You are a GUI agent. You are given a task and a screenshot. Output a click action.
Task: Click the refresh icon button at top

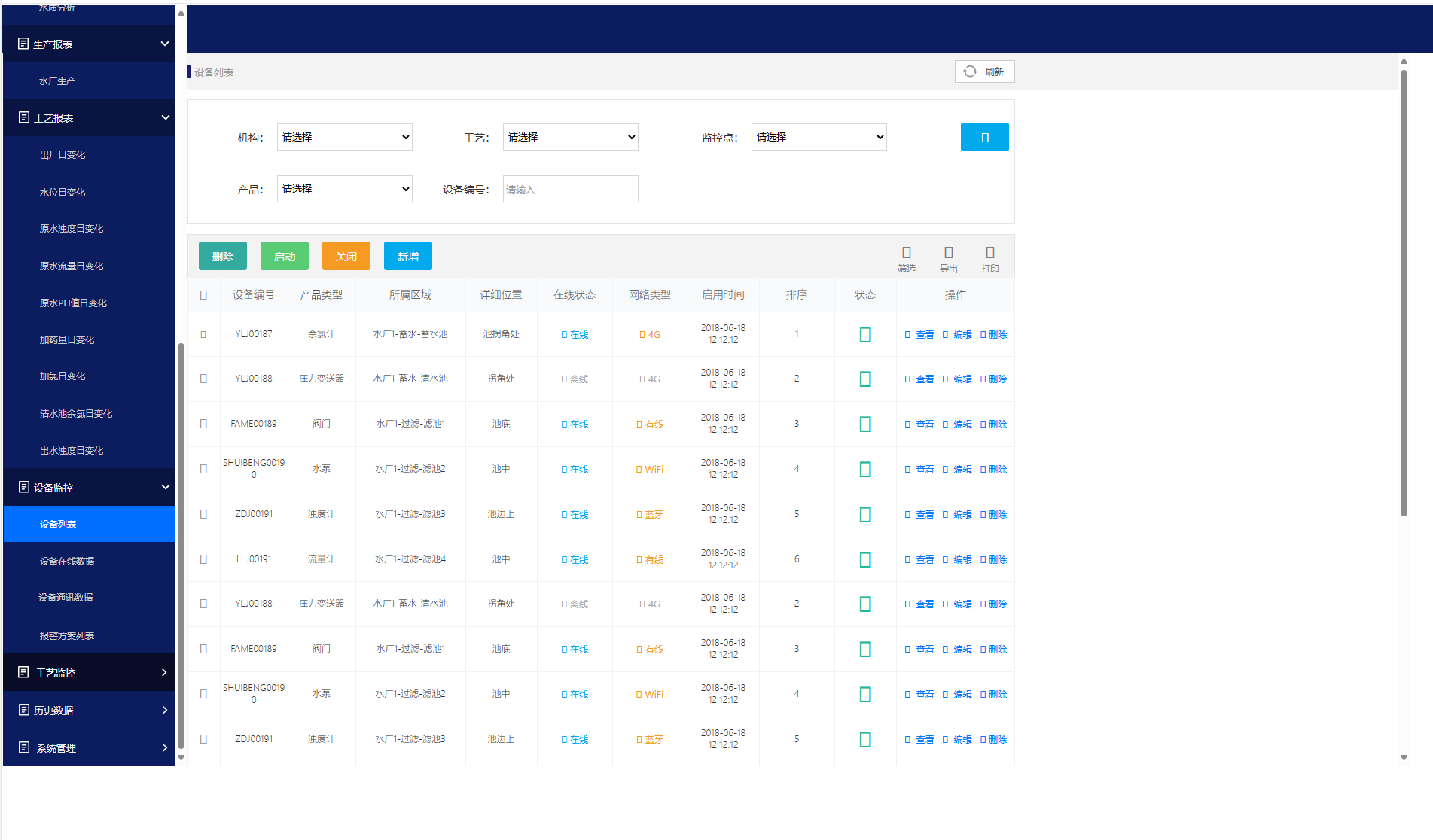[x=970, y=72]
